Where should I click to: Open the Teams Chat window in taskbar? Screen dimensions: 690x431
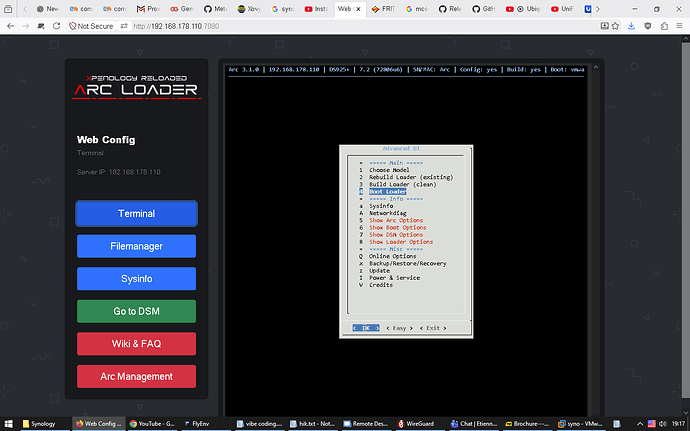(x=474, y=424)
